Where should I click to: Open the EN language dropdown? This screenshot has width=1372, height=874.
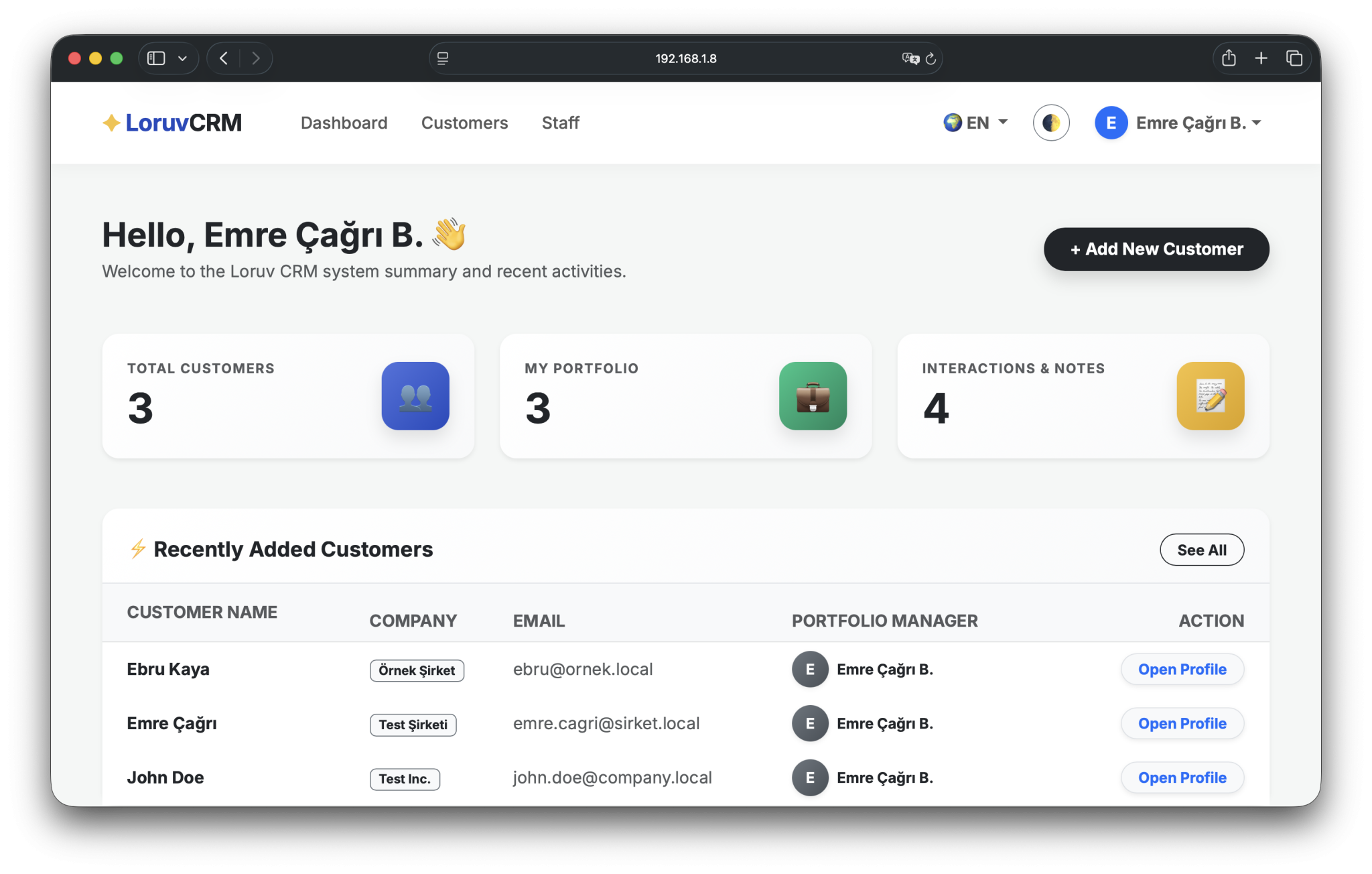click(x=975, y=123)
